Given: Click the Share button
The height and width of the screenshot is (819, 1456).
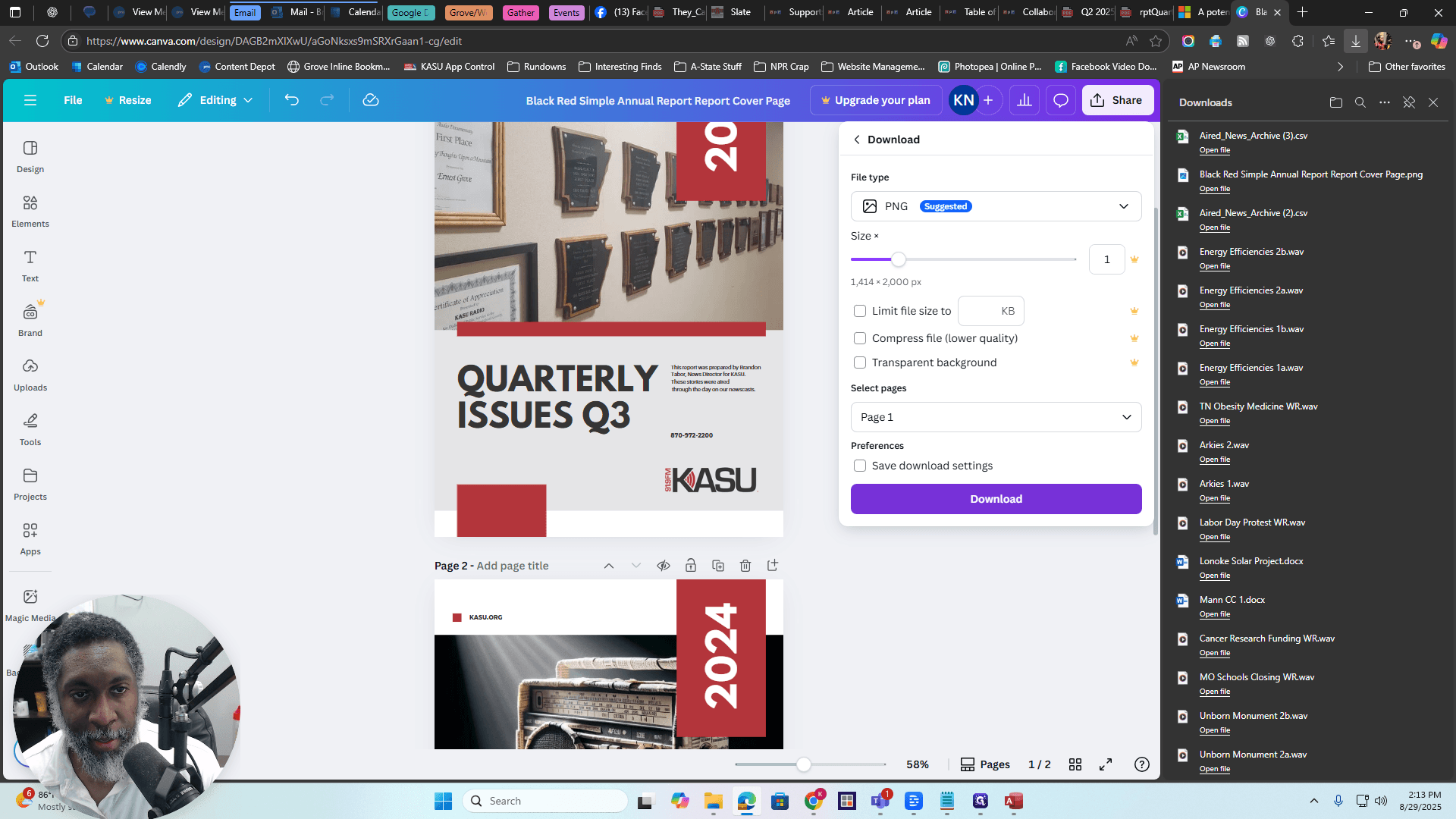Looking at the screenshot, I should 1117,100.
